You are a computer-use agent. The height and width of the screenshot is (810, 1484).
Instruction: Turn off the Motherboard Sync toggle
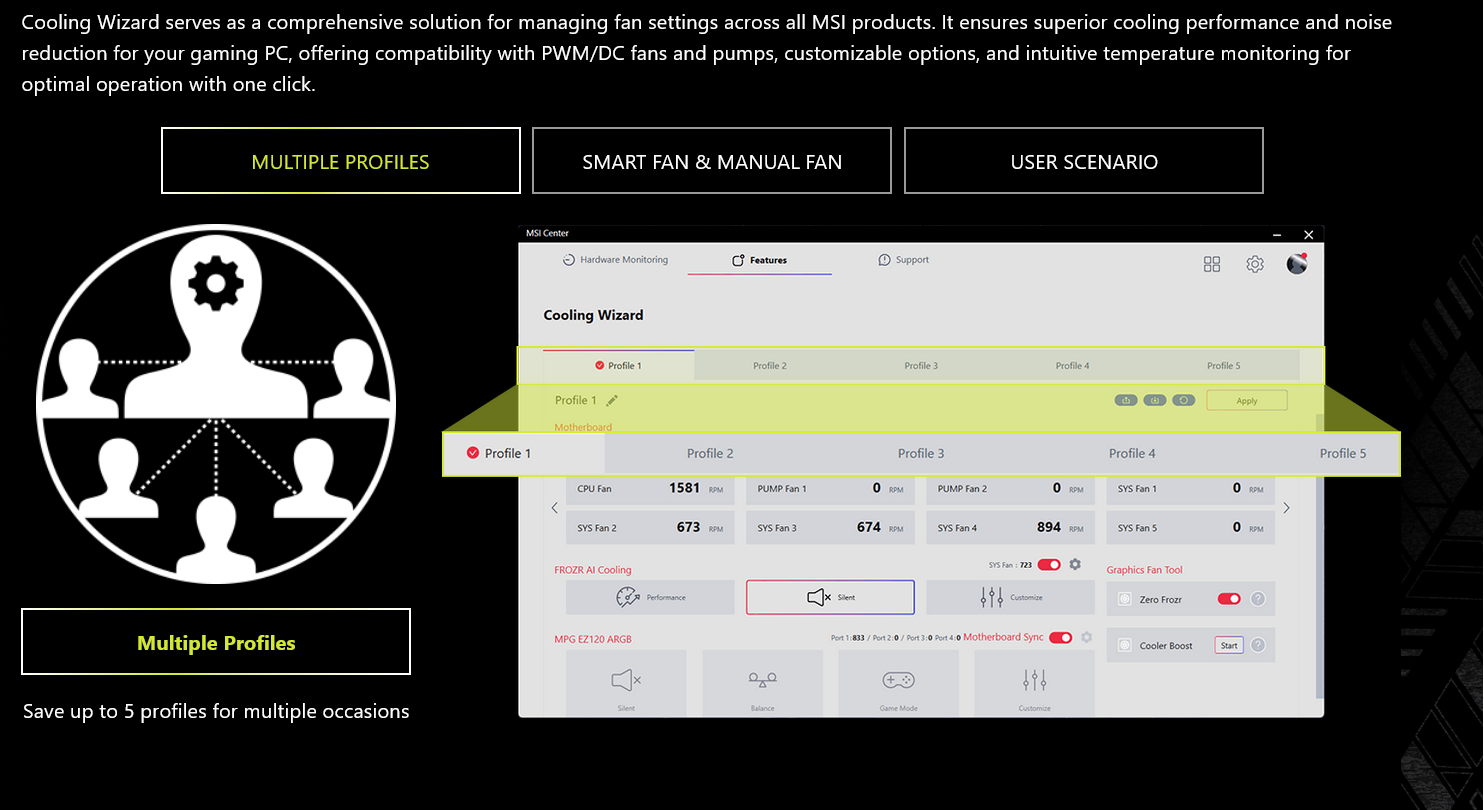1060,638
